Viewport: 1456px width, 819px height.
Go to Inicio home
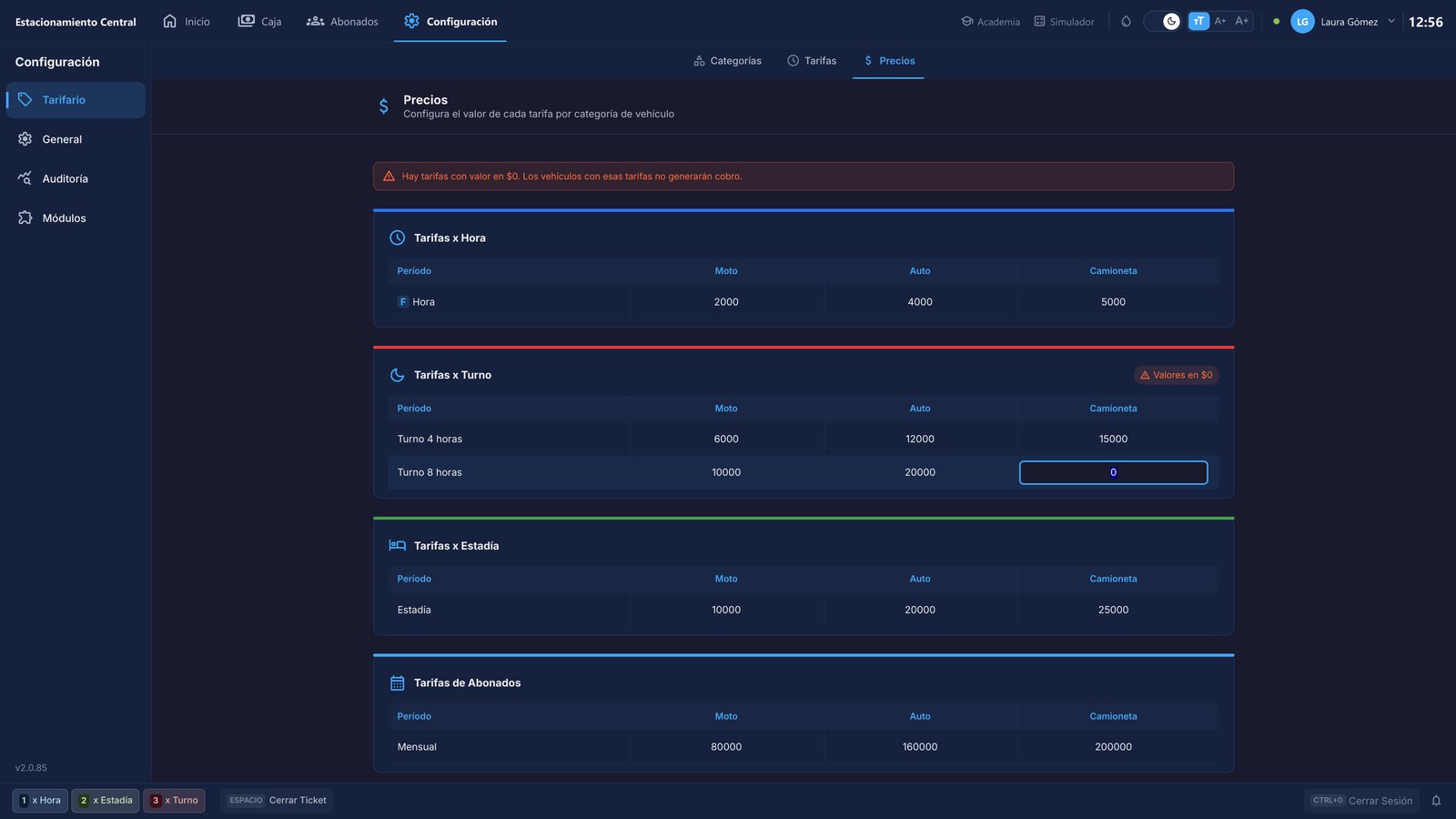click(187, 21)
